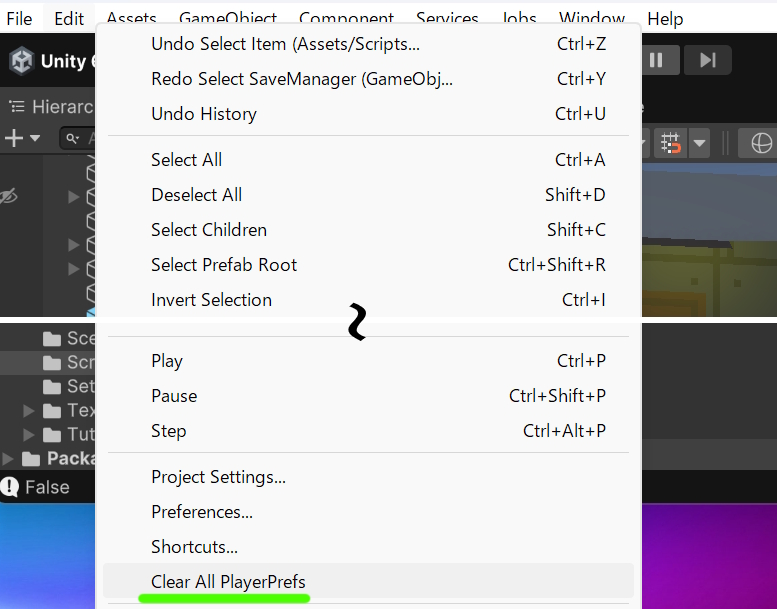Screen dimensions: 777x609
Task: Open the File menu
Action: click(19, 19)
